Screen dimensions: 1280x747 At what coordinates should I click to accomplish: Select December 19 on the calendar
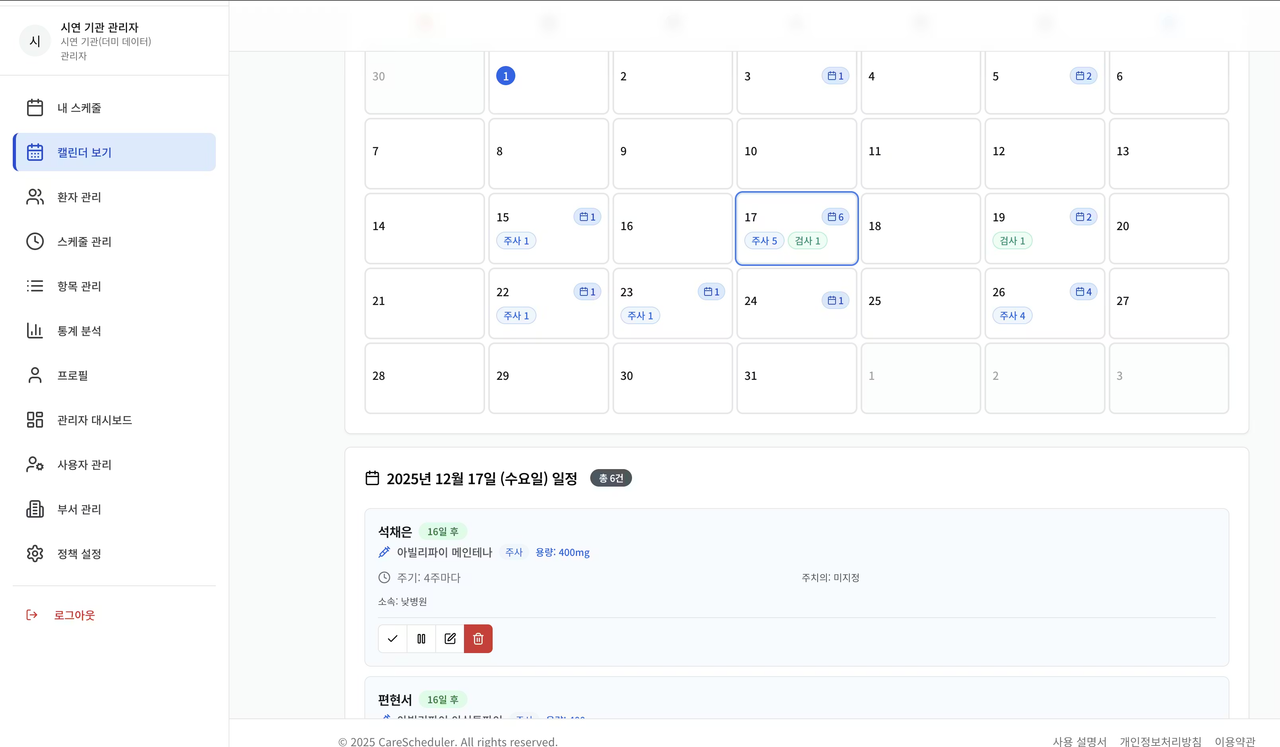click(1044, 228)
